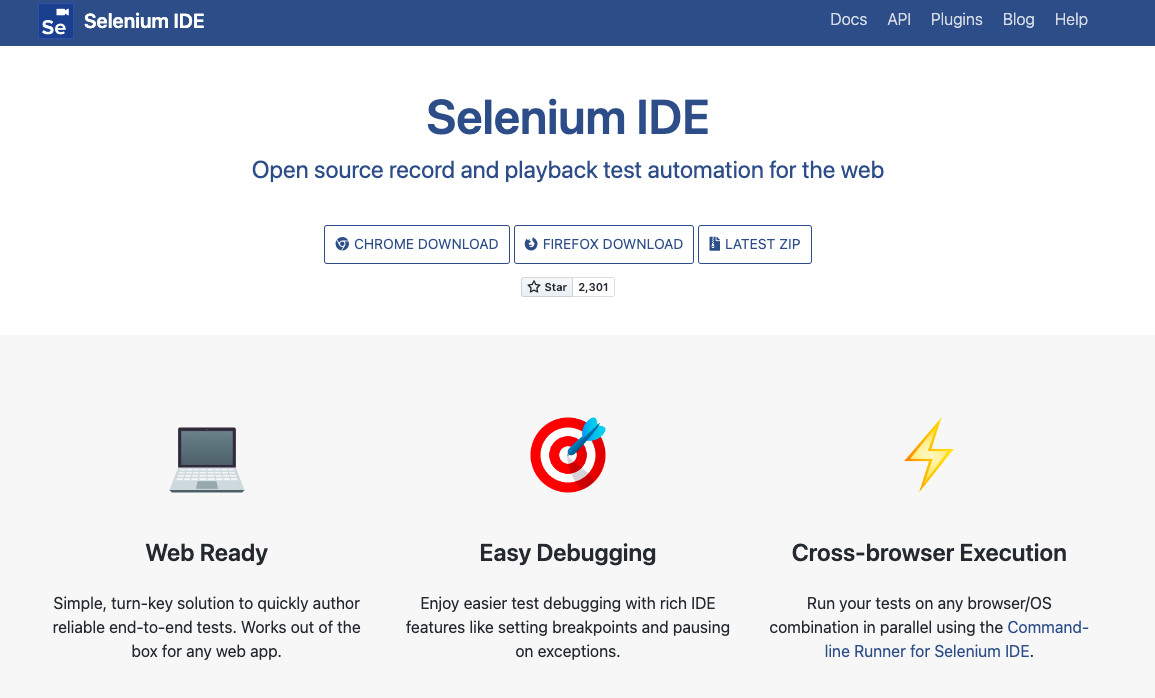Download the Latest Zip
Viewport: 1155px width, 698px height.
(755, 244)
